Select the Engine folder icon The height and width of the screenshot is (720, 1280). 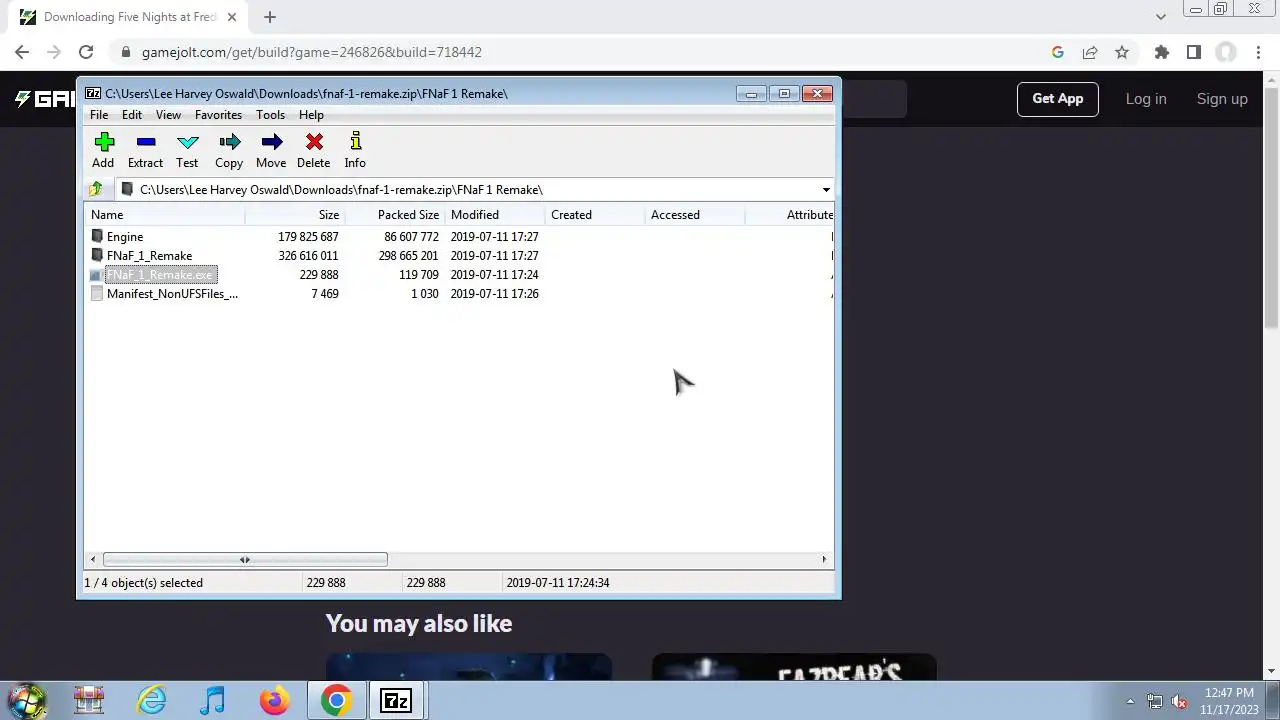(x=97, y=237)
